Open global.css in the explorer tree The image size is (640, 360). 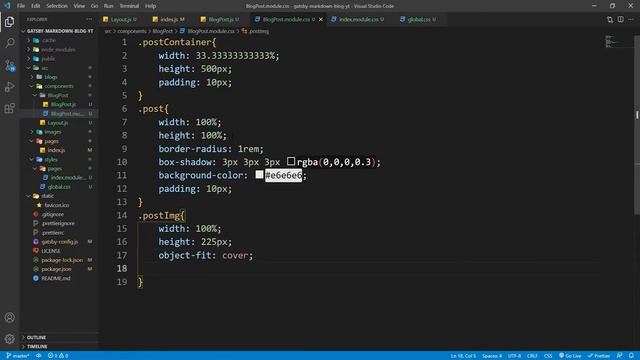(x=59, y=187)
